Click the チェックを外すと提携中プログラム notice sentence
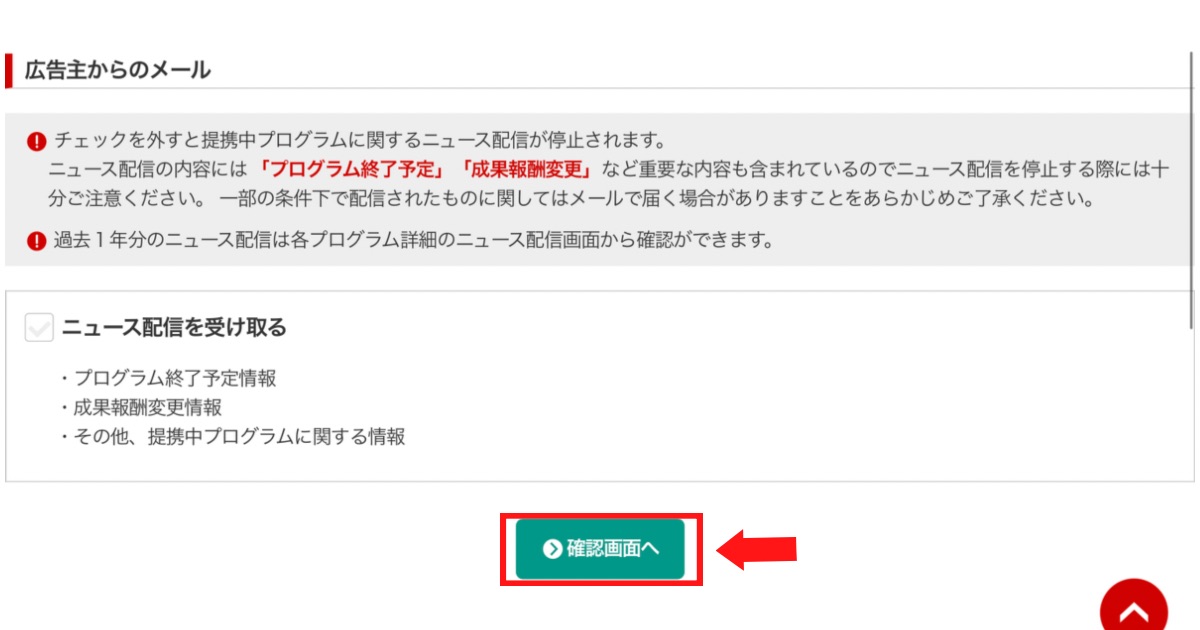The width and height of the screenshot is (1200, 630). tap(360, 139)
